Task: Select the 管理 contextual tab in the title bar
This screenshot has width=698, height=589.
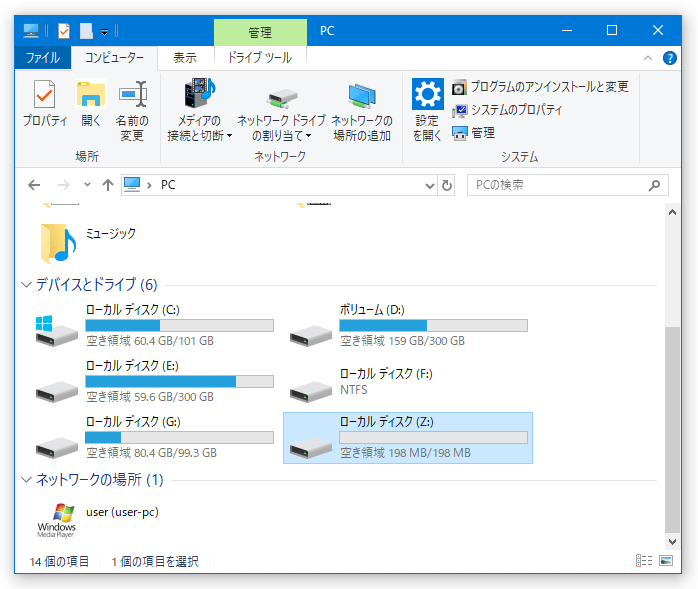Action: [260, 32]
